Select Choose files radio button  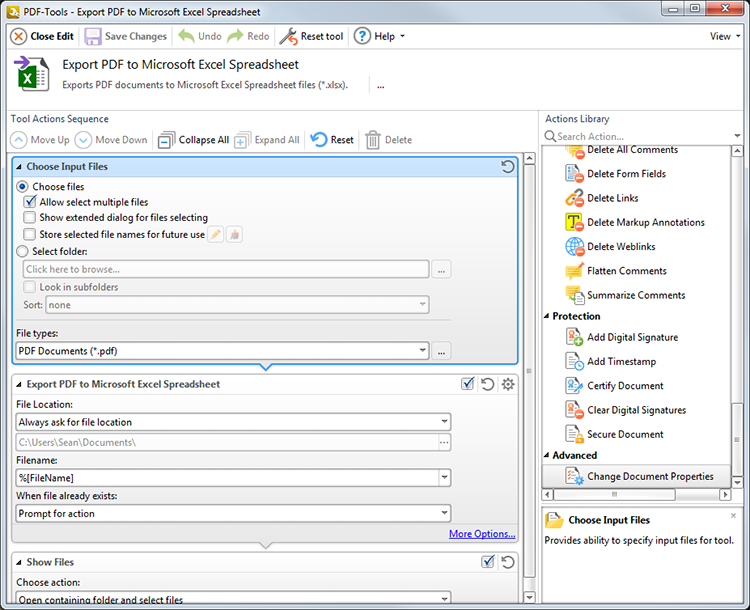(22, 187)
